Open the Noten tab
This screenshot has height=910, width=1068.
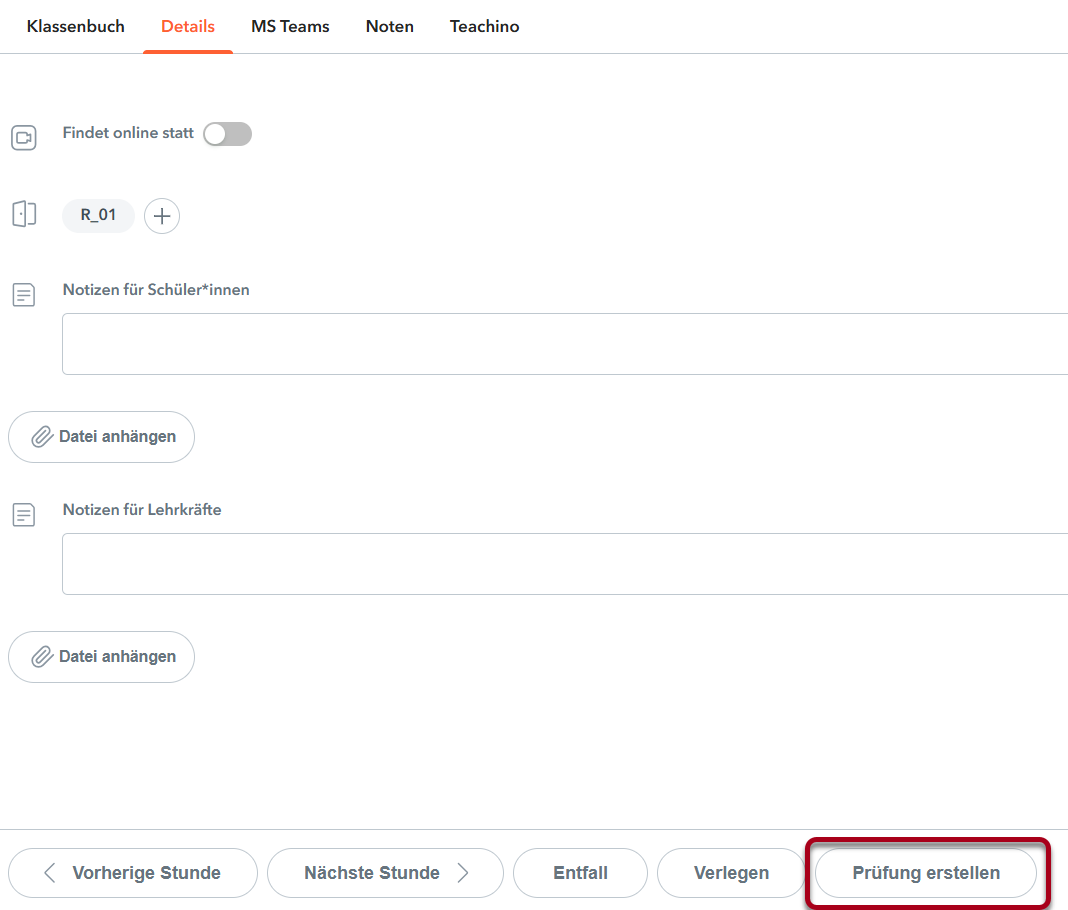[390, 27]
